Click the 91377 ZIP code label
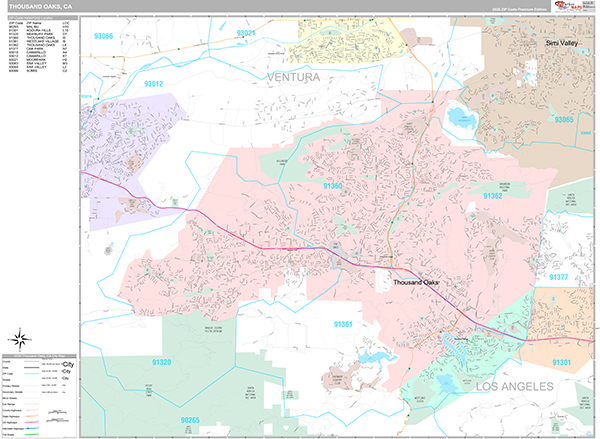Image resolution: width=600 pixels, height=439 pixels. click(558, 277)
